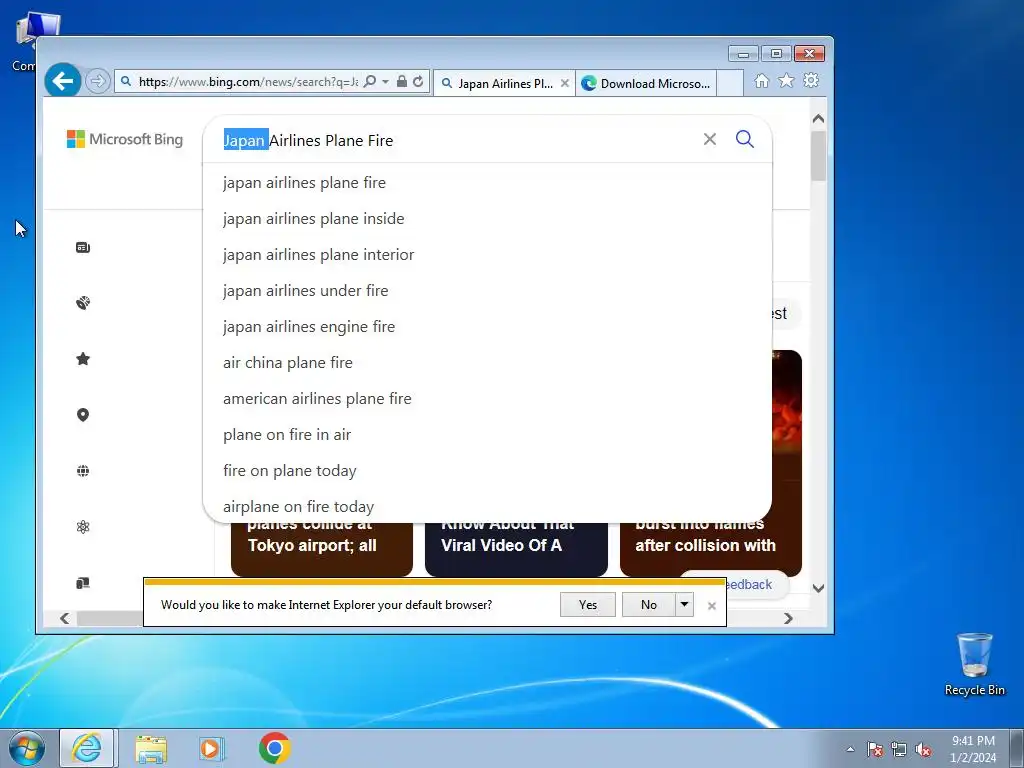
Task: Pick suggestion 'american airlines plane fire'
Action: click(x=487, y=398)
